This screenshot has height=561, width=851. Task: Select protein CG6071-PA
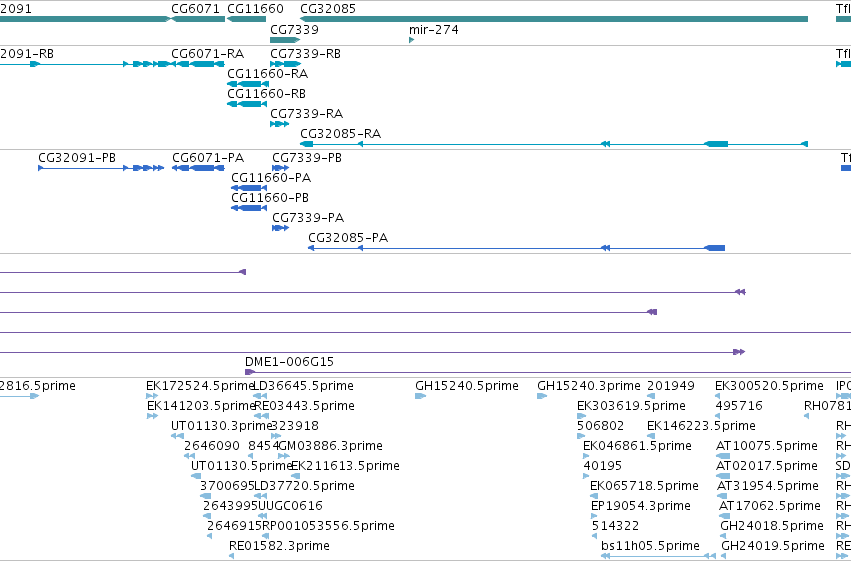(208, 158)
